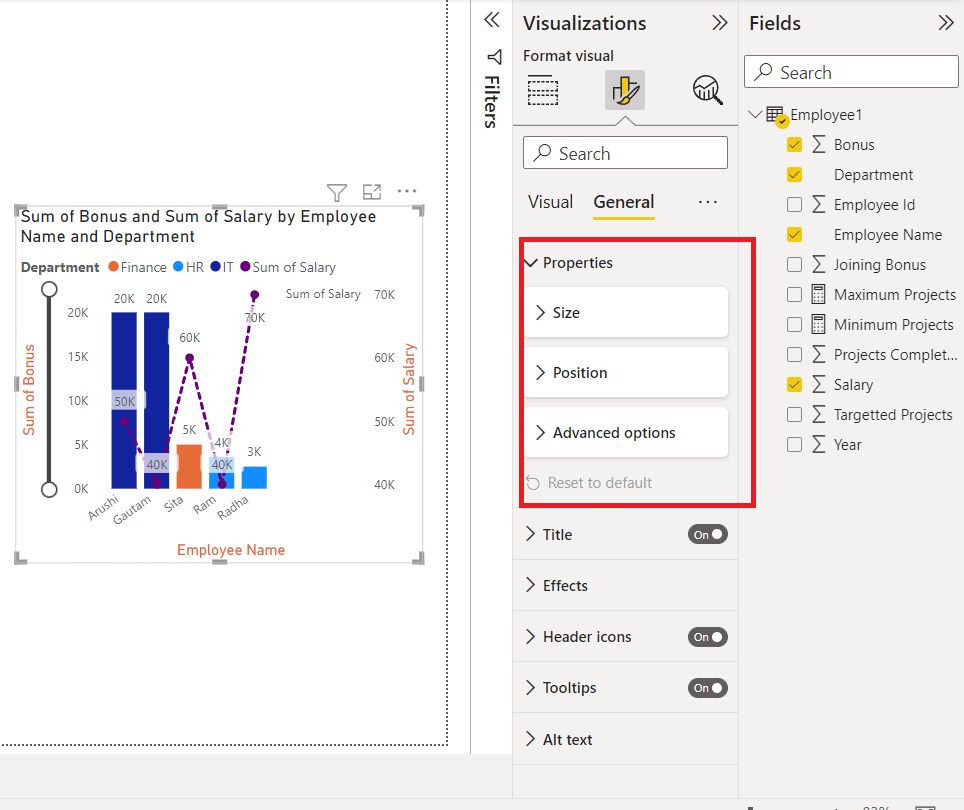The image size is (964, 810).
Task: Click the filter funnel icon on the chart
Action: tap(337, 192)
